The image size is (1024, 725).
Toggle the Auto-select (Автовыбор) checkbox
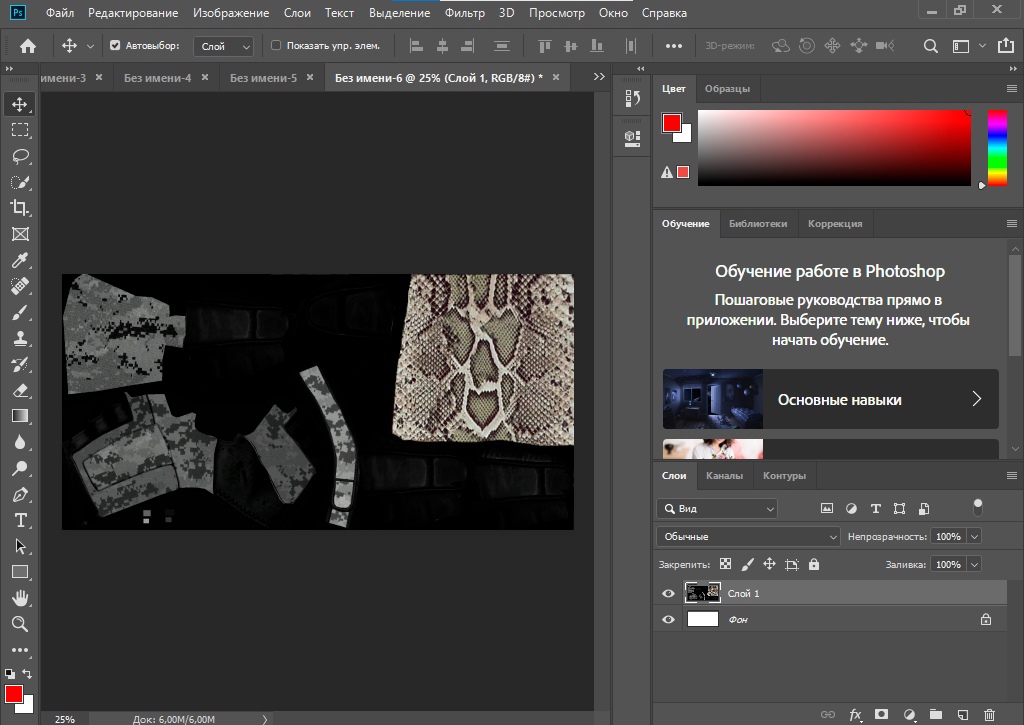[x=115, y=46]
